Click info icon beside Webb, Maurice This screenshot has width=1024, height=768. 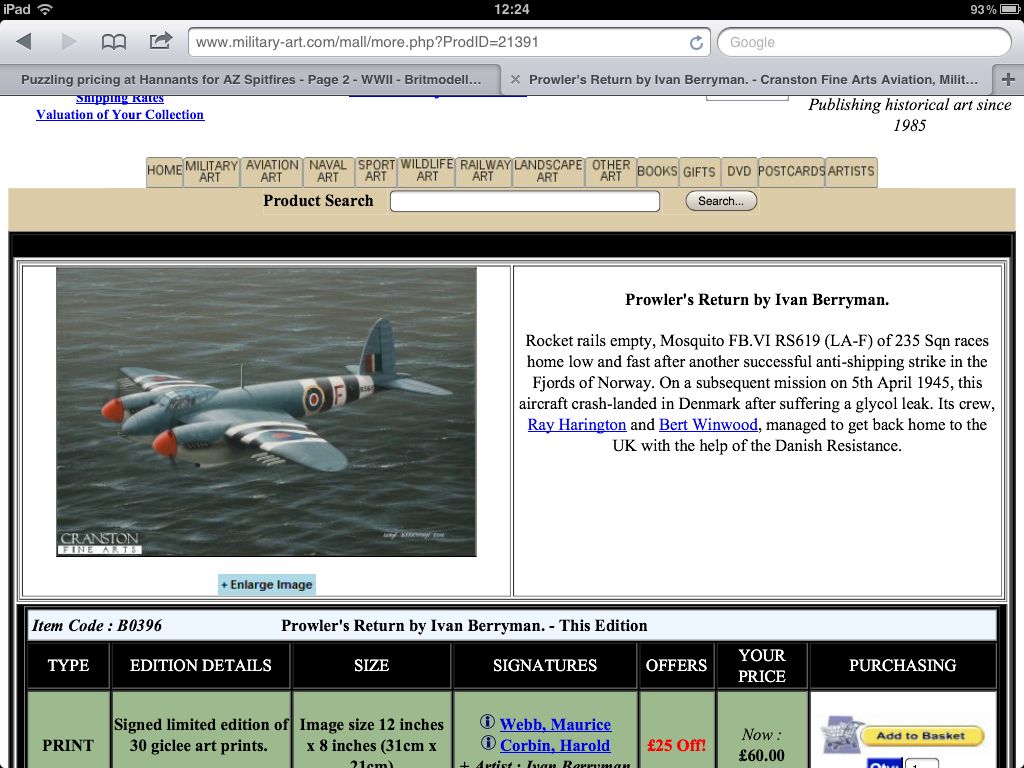click(488, 723)
